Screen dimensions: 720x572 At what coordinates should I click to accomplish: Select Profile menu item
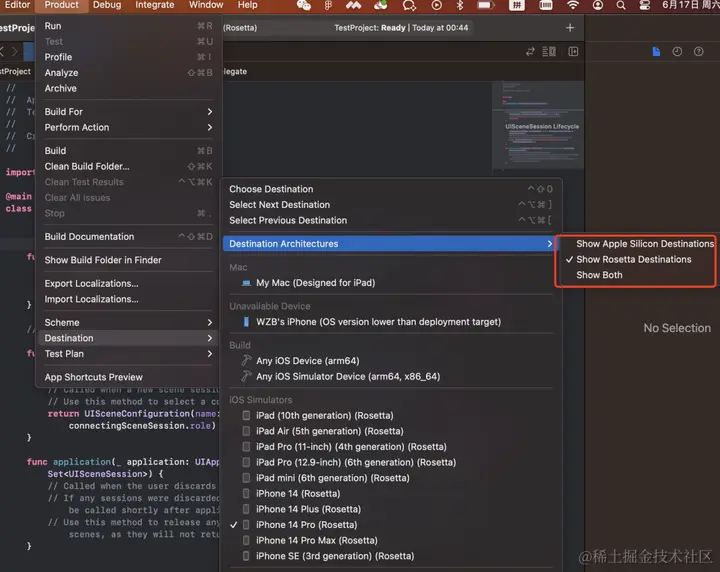[x=129, y=57]
